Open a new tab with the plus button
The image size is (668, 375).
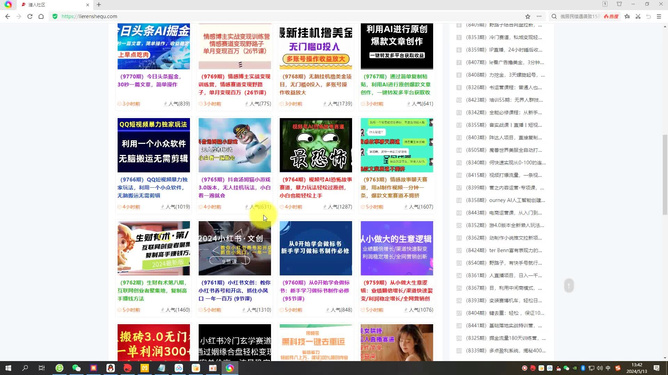coord(98,4)
